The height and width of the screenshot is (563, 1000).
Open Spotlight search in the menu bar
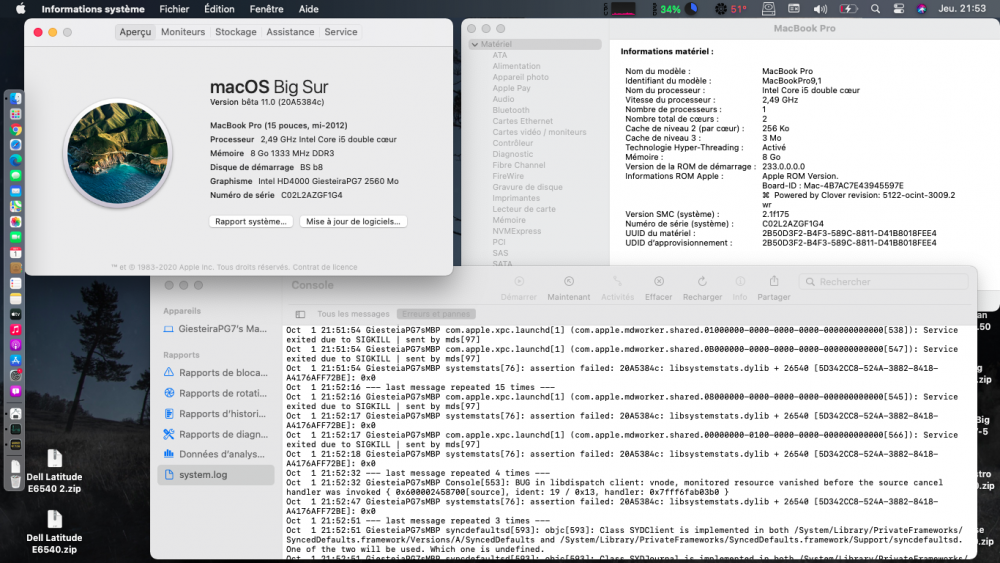[875, 9]
